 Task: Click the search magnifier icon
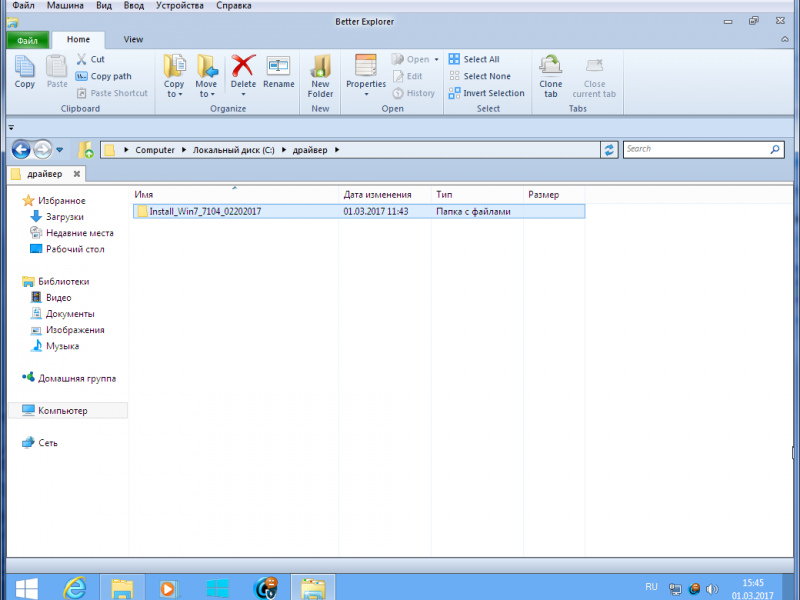775,149
